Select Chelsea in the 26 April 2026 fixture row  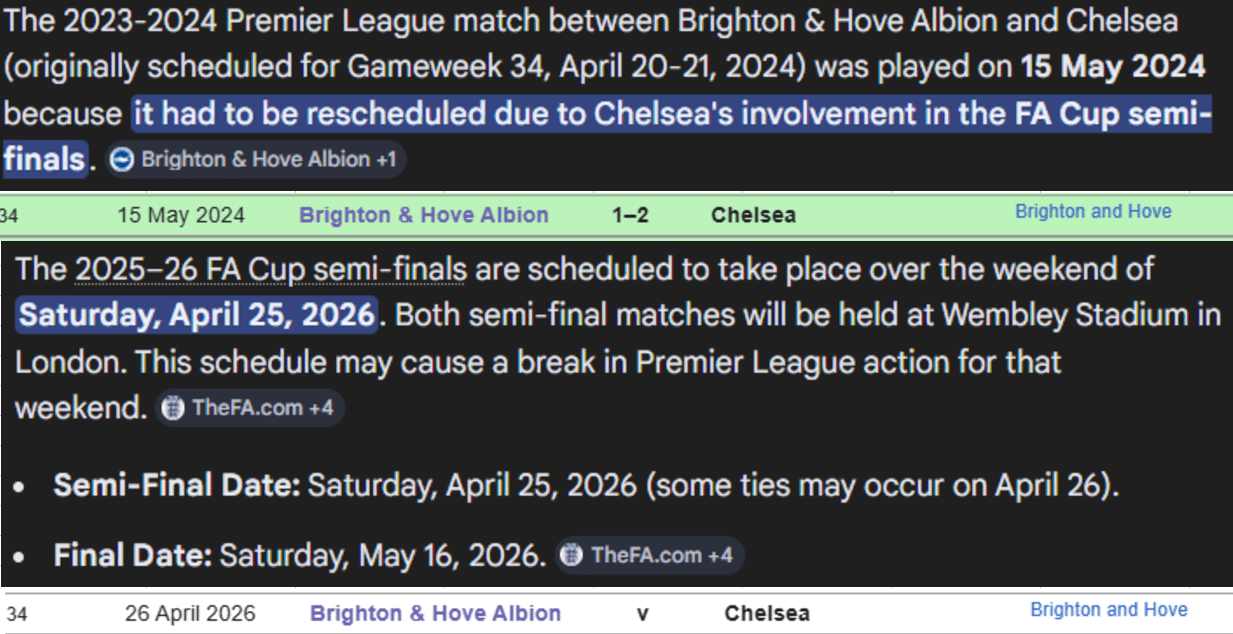point(767,613)
